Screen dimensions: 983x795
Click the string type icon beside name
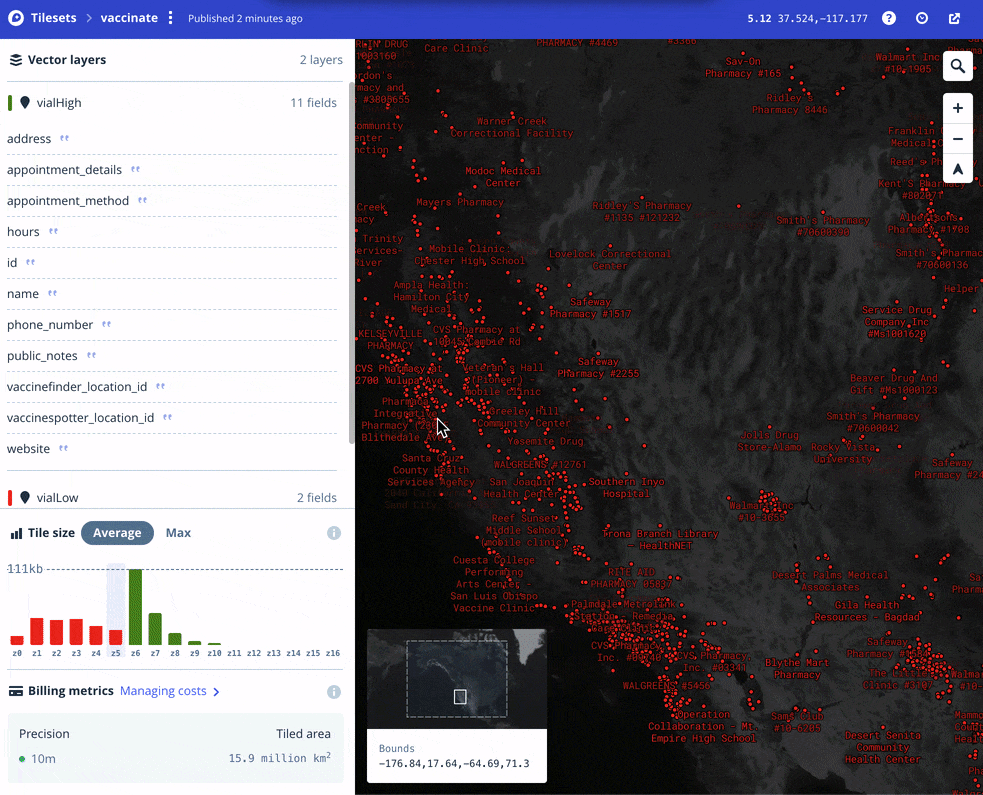click(x=53, y=293)
